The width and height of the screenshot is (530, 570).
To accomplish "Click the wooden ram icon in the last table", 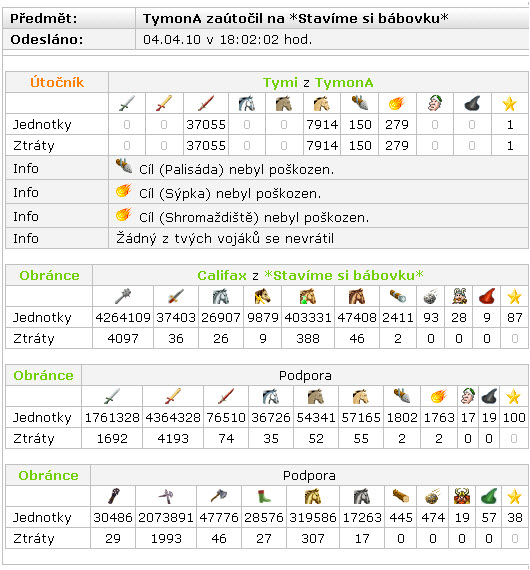I will click(401, 496).
